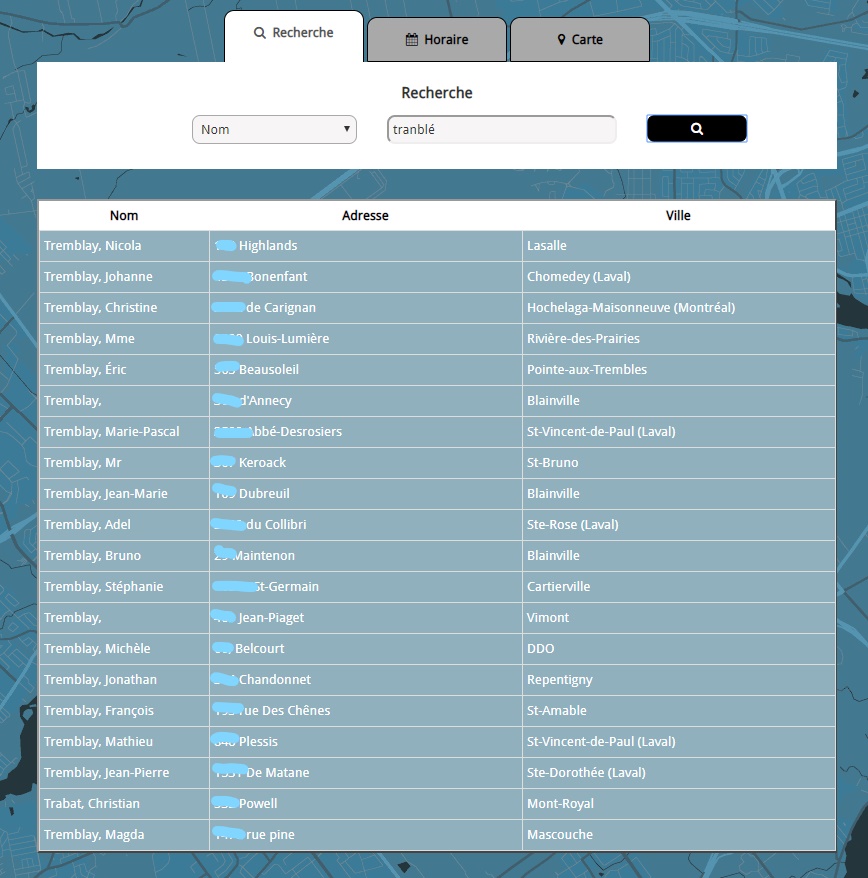Image resolution: width=868 pixels, height=878 pixels.
Task: Open the Recherche tab
Action: (294, 33)
